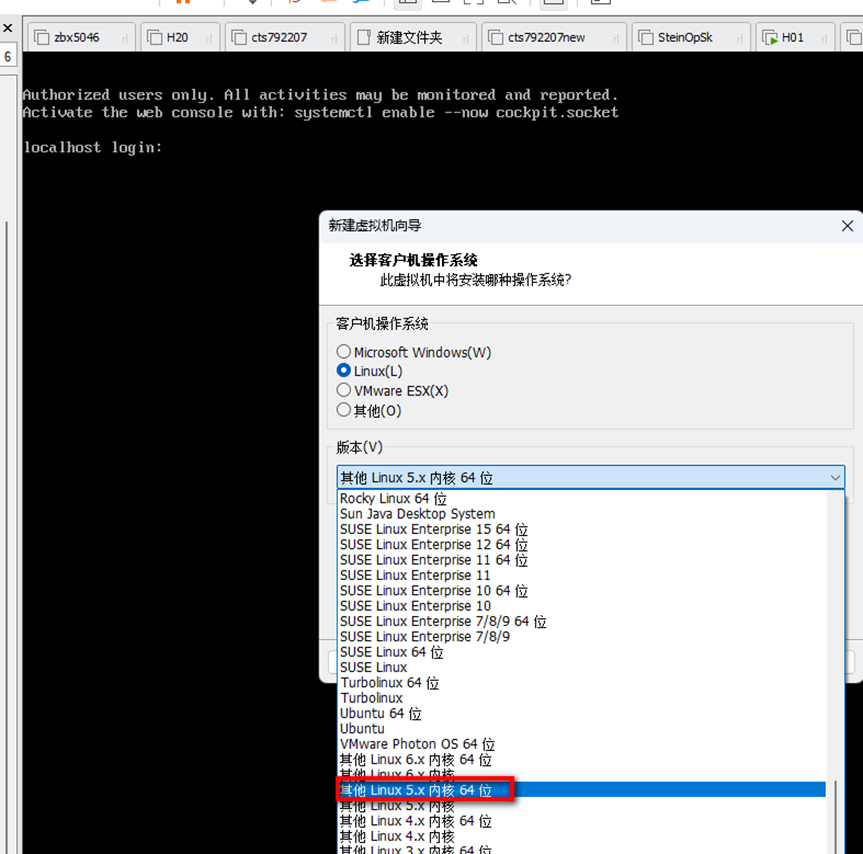Select the cts792207 tab

285,37
